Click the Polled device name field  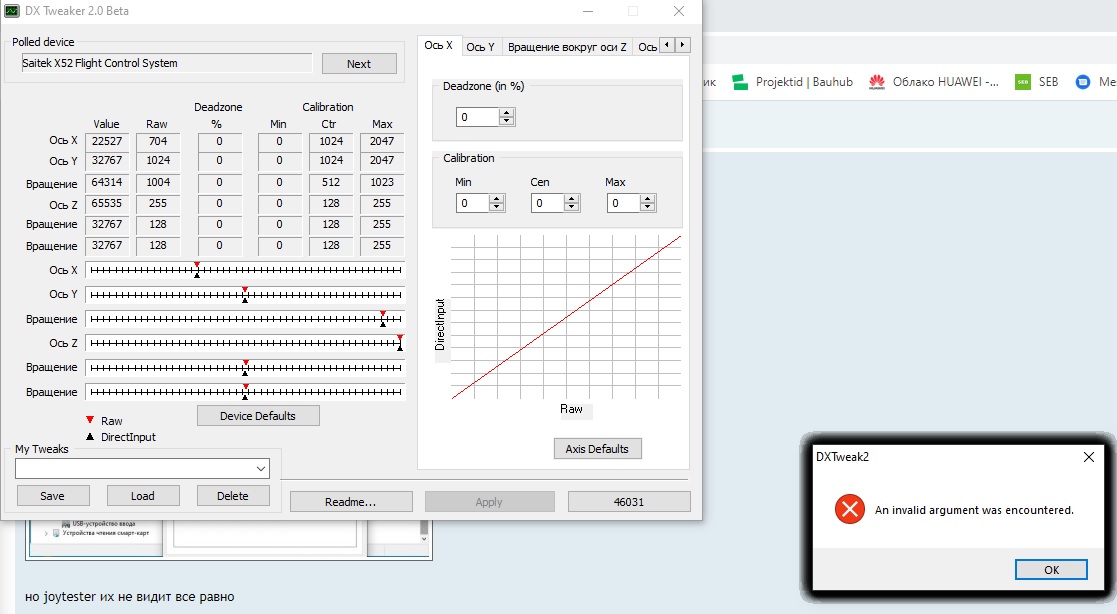(167, 63)
